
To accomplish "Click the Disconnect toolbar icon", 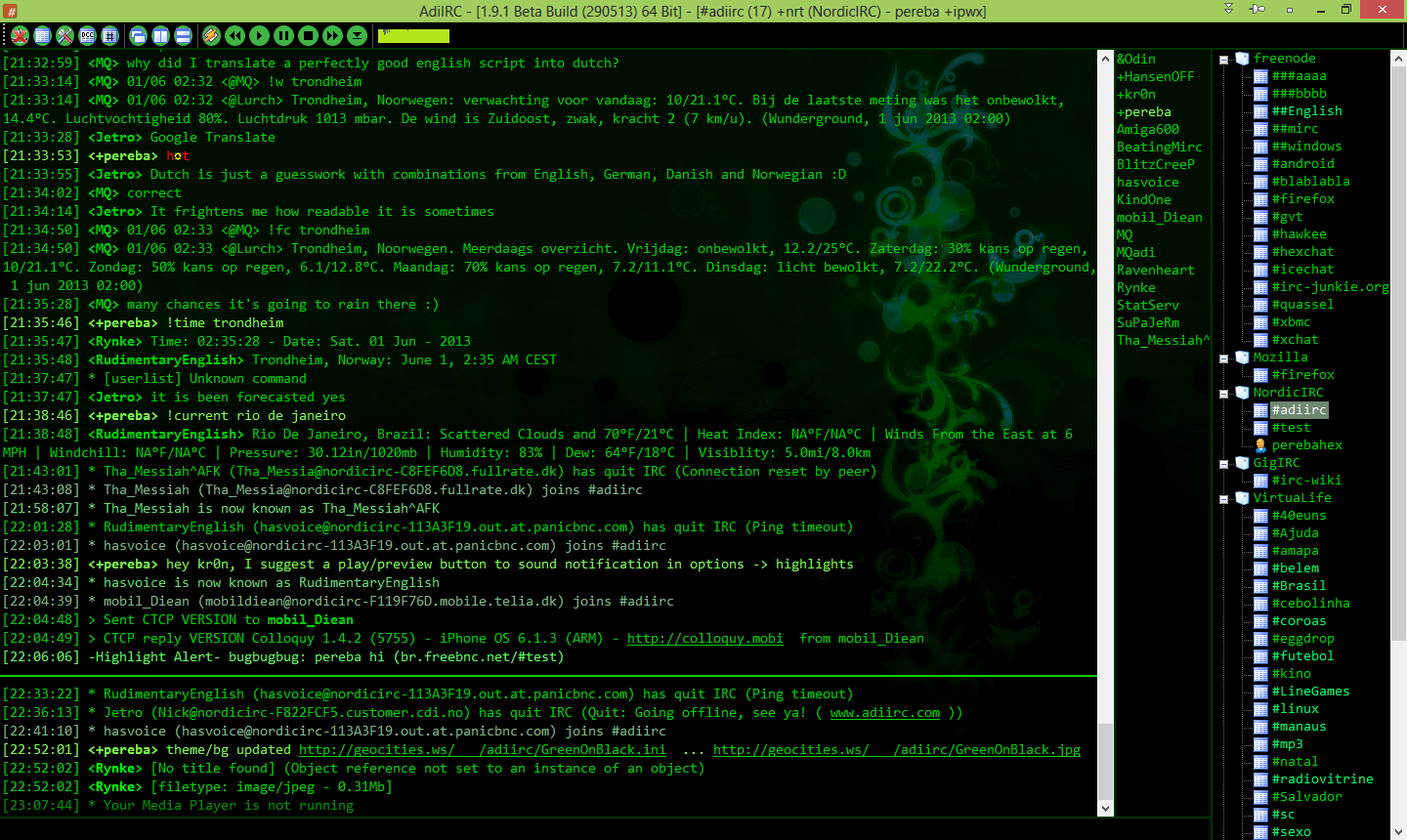I will (20, 36).
